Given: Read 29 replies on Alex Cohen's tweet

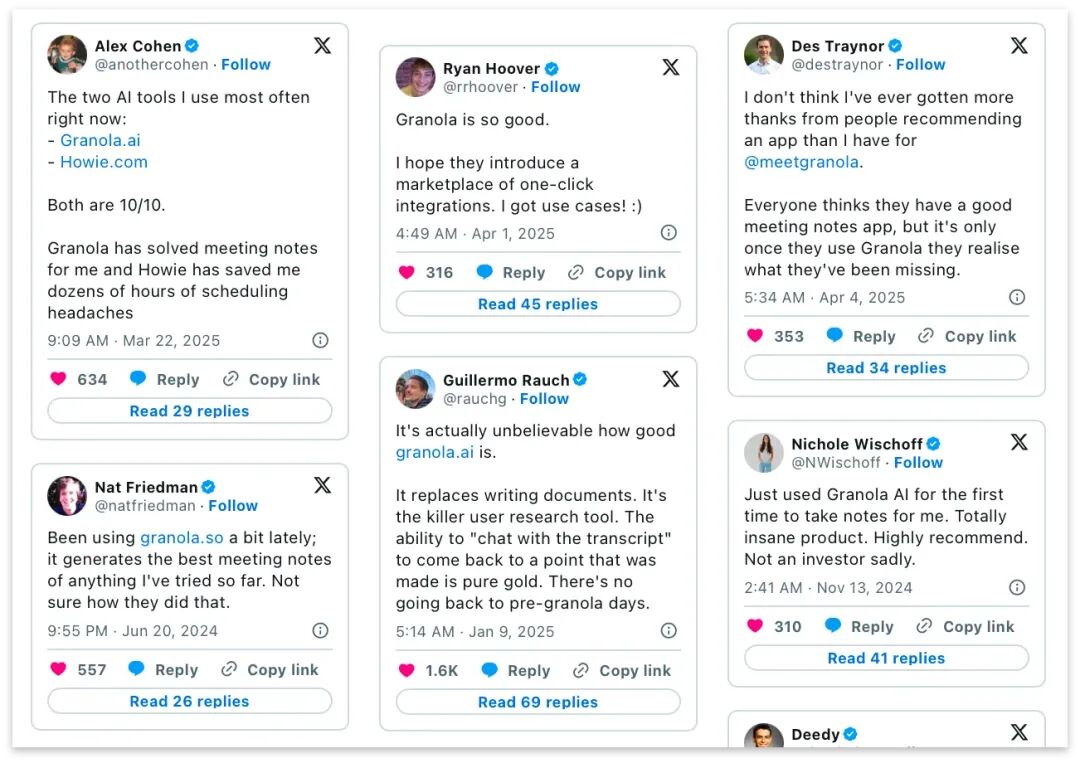Looking at the screenshot, I should click(x=189, y=411).
